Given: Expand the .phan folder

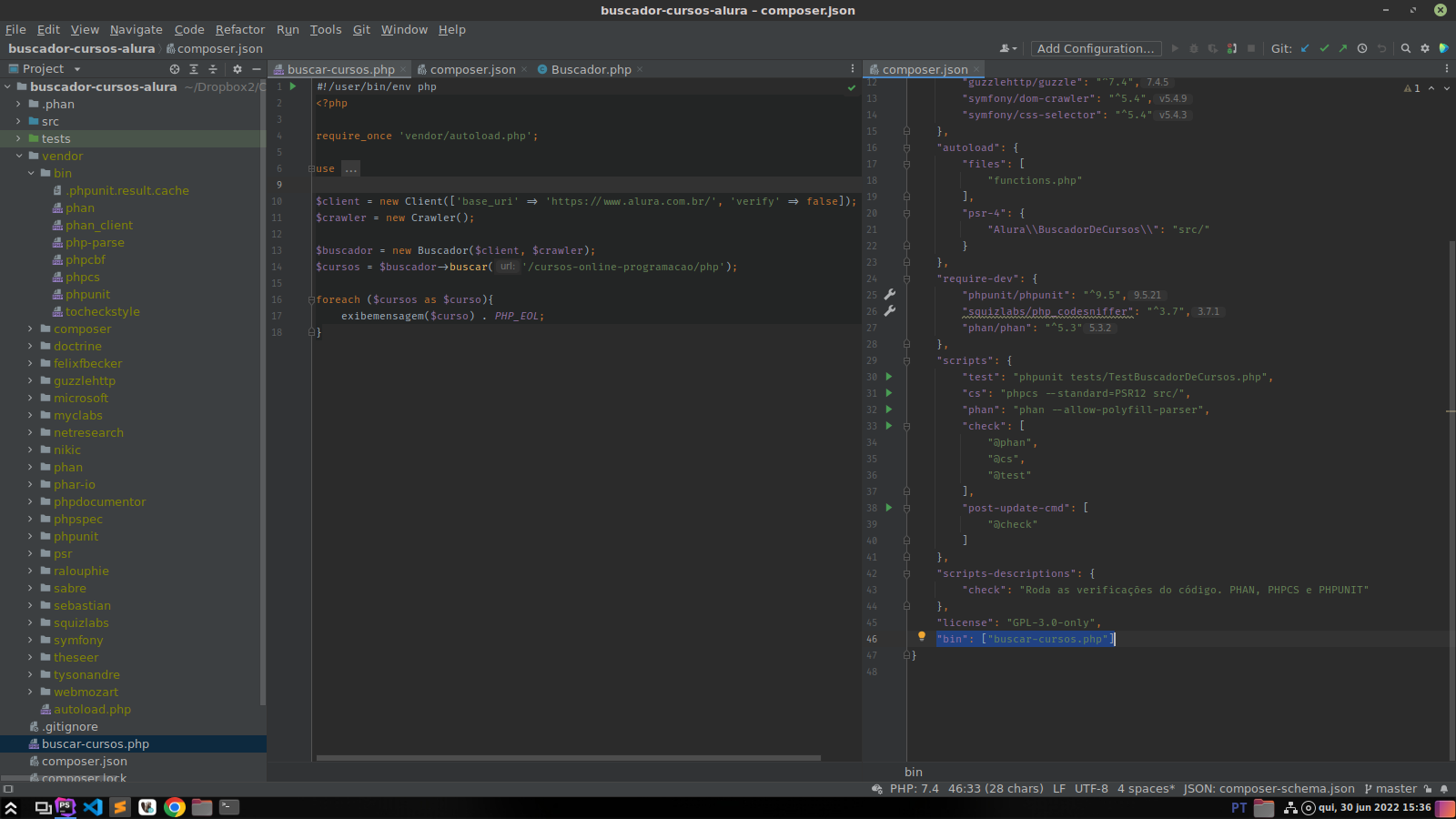Looking at the screenshot, I should tap(18, 104).
